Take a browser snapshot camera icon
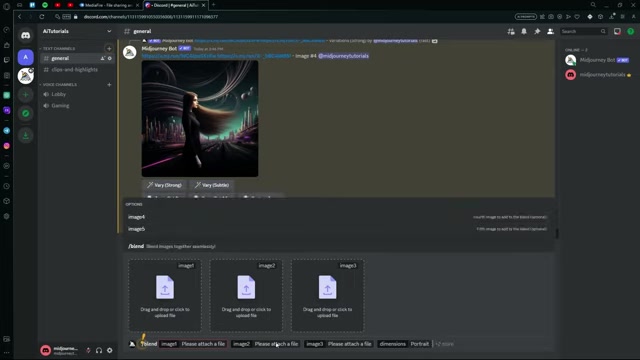This screenshot has height=360, width=640. [551, 17]
